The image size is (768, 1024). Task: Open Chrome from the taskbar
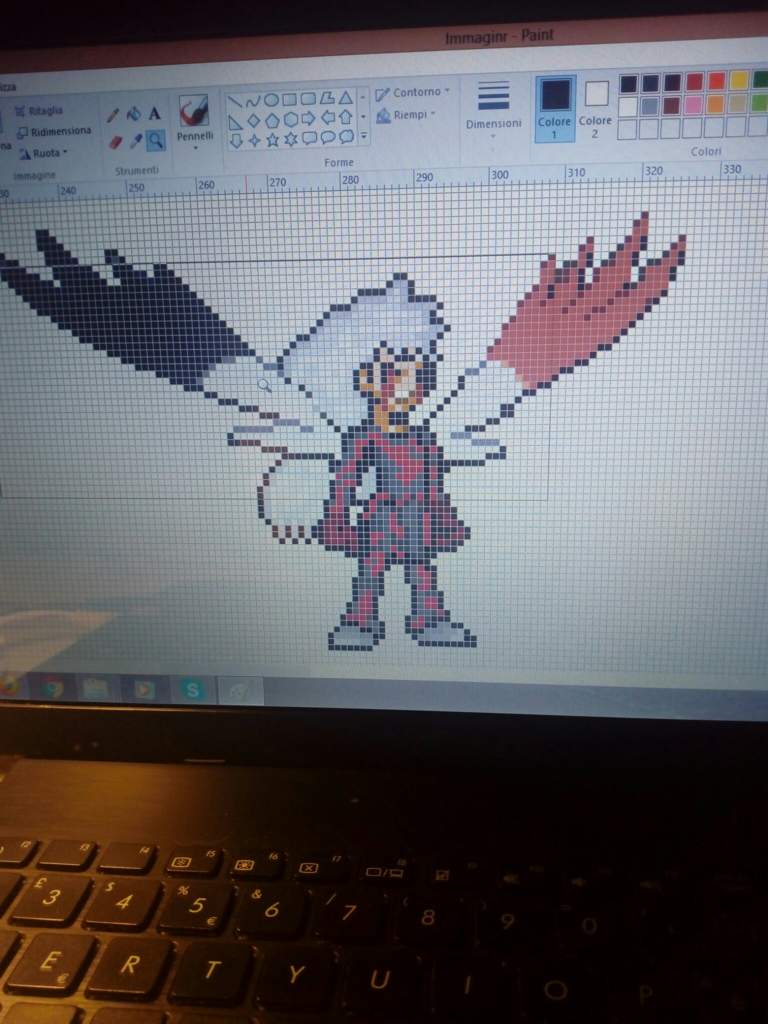click(51, 688)
